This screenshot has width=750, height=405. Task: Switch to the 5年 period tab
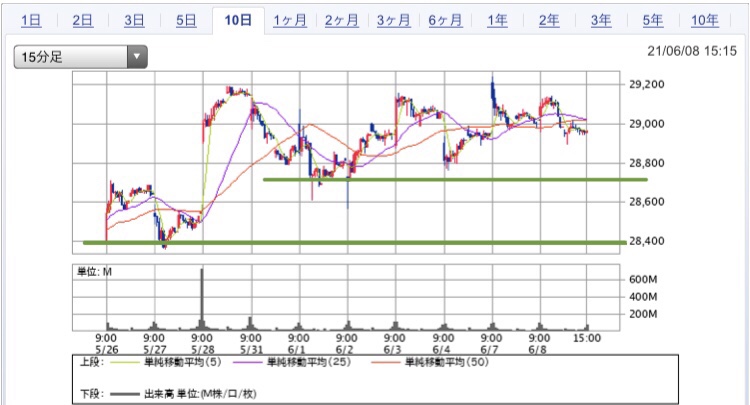tap(652, 20)
